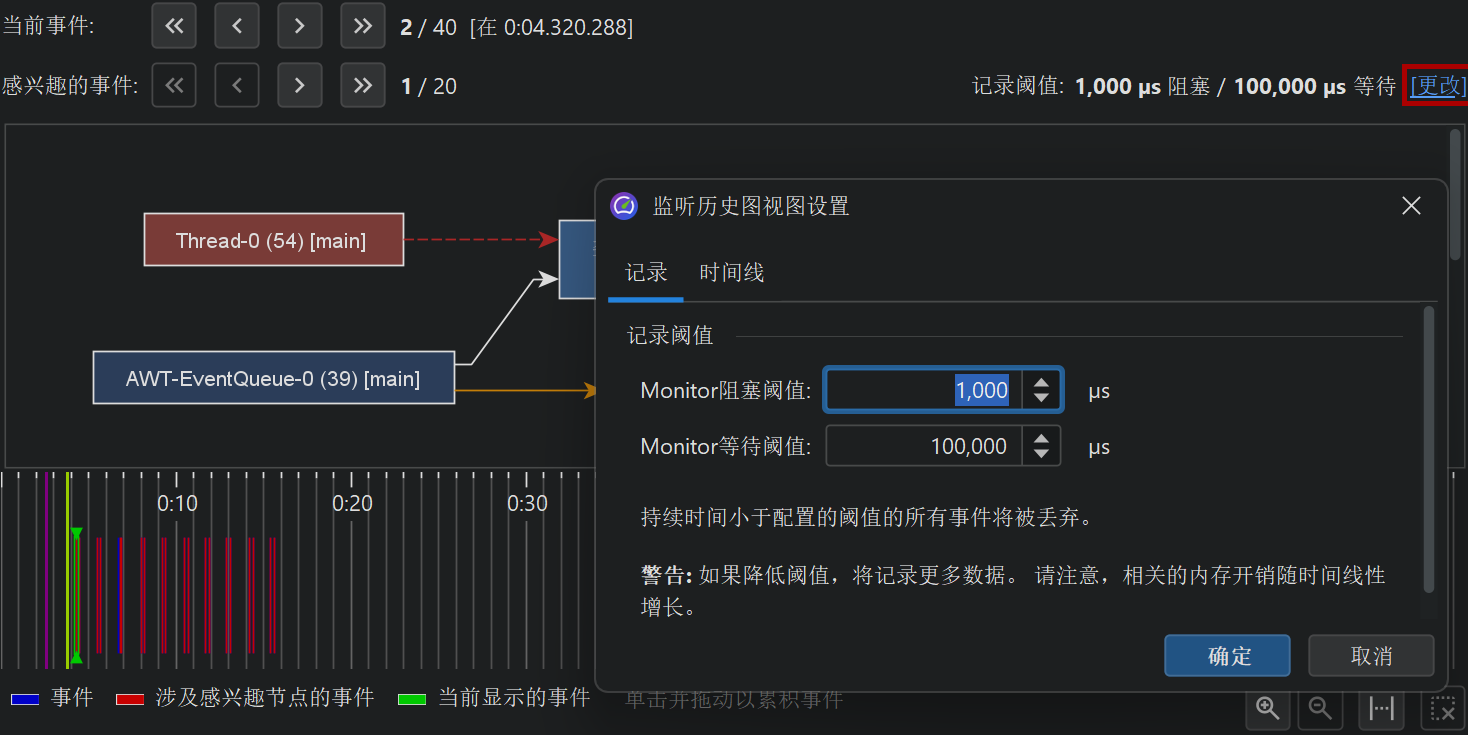Click the 0:30 timeline label
Viewport: 1468px width, 735px height.
528,503
